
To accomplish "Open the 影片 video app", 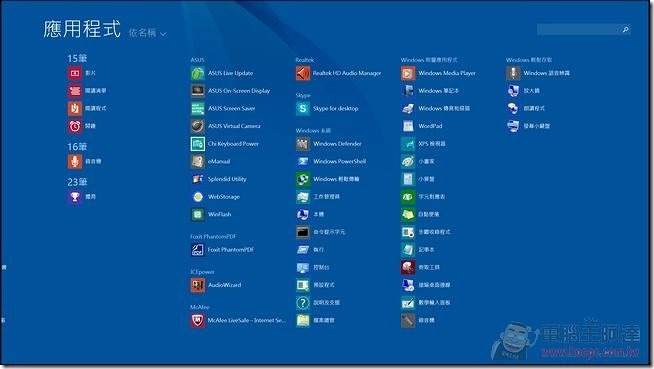I will [82, 73].
